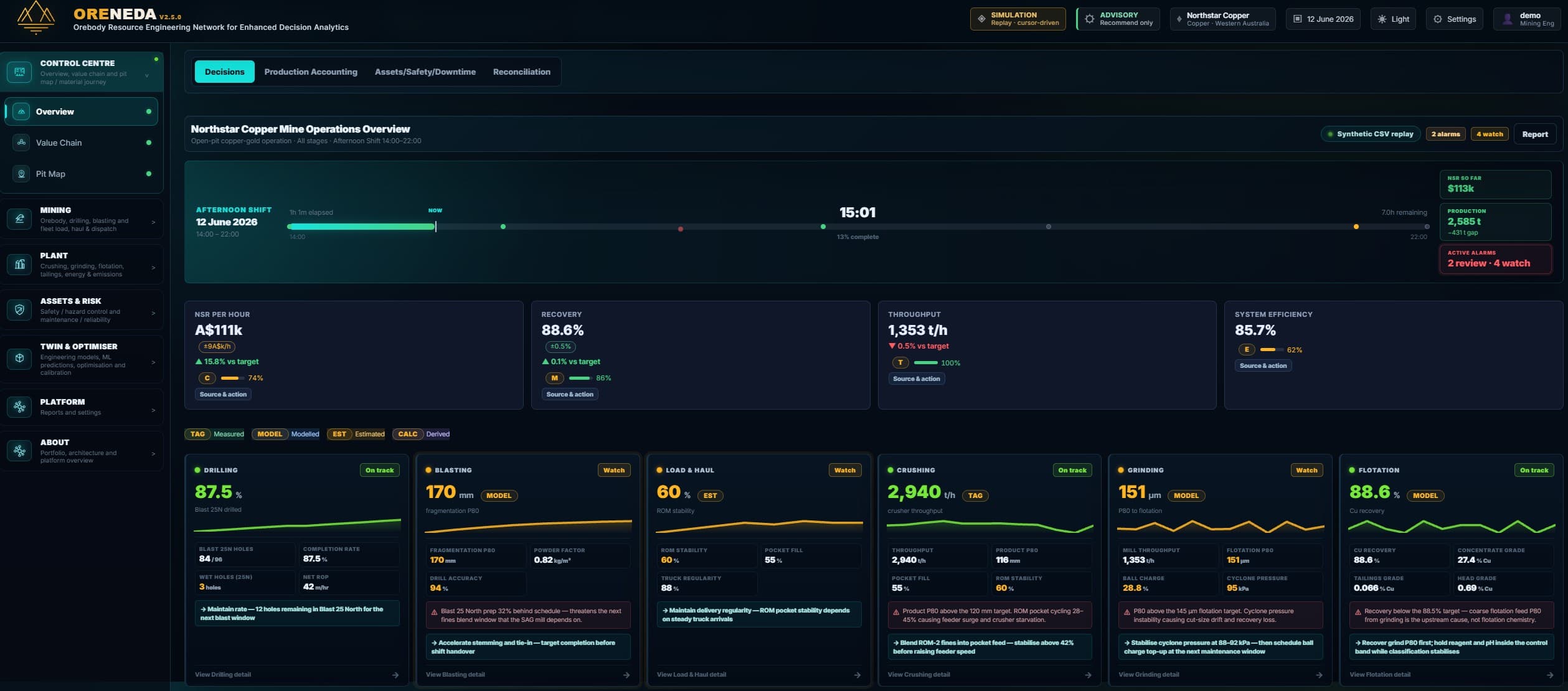Click the Mining section icon
Viewport: 1568px width, 691px height.
click(x=19, y=219)
